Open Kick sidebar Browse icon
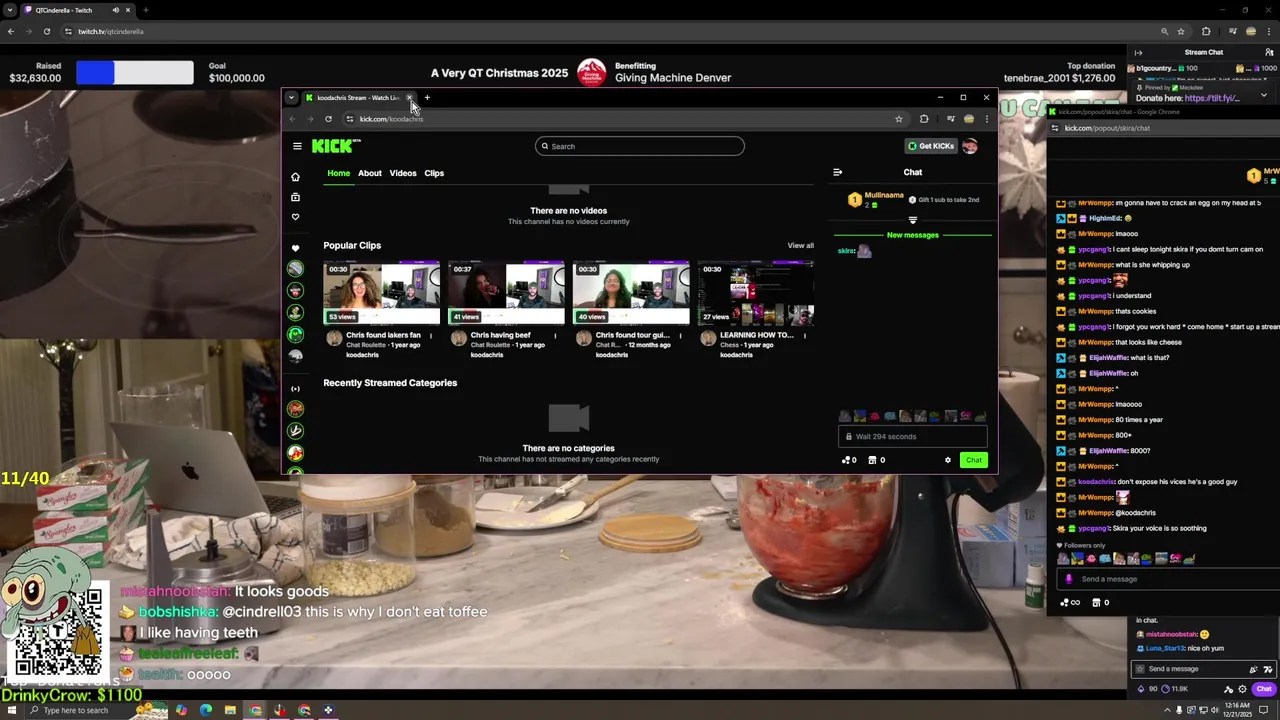The height and width of the screenshot is (720, 1280). coord(295,197)
